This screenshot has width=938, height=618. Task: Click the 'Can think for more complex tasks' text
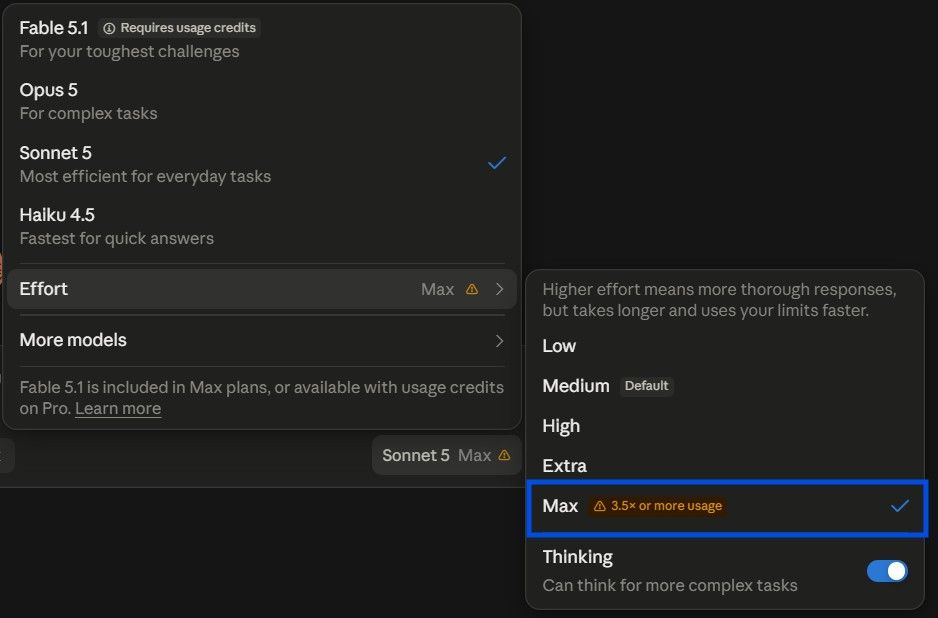click(x=669, y=585)
